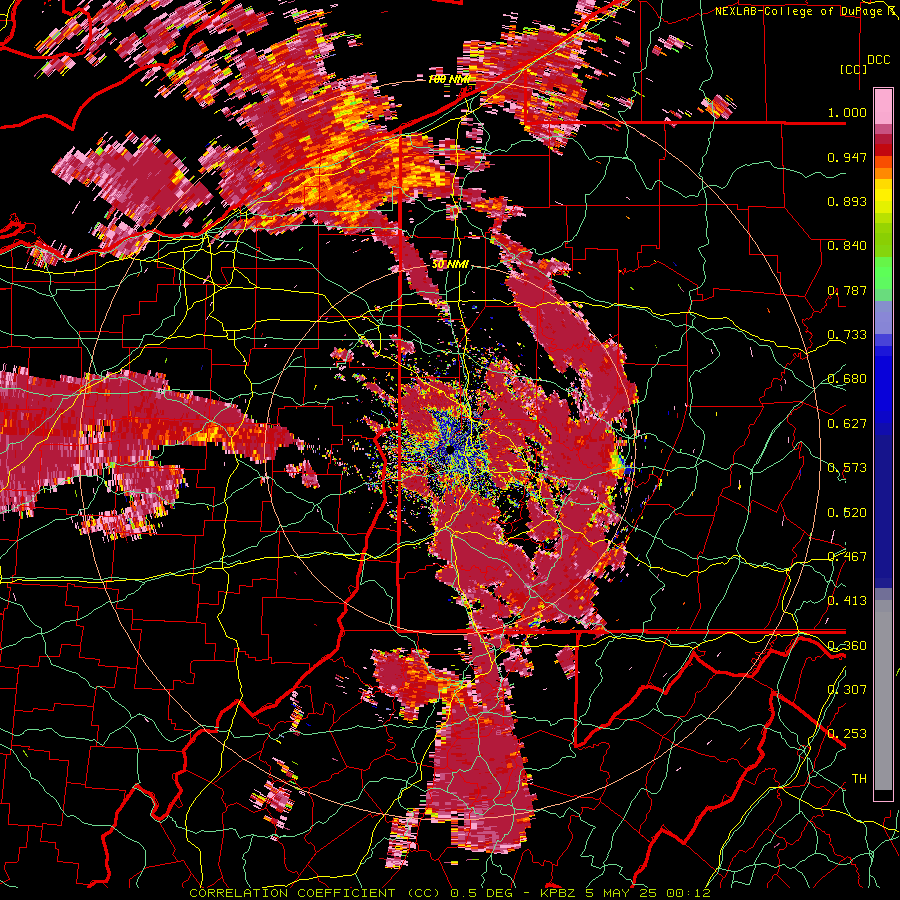Click the KPBZ station identifier in caption
900x900 pixels.
(560, 893)
